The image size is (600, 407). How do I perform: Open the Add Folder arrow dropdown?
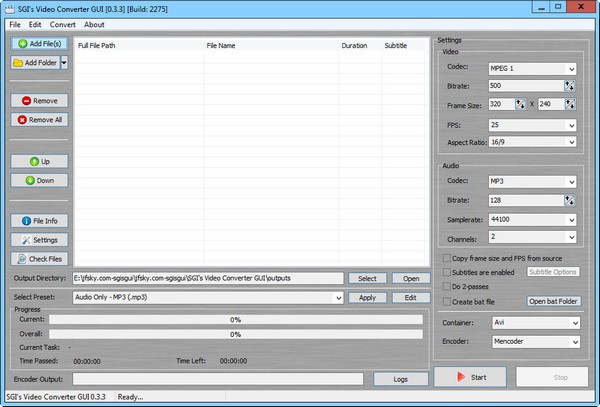64,62
